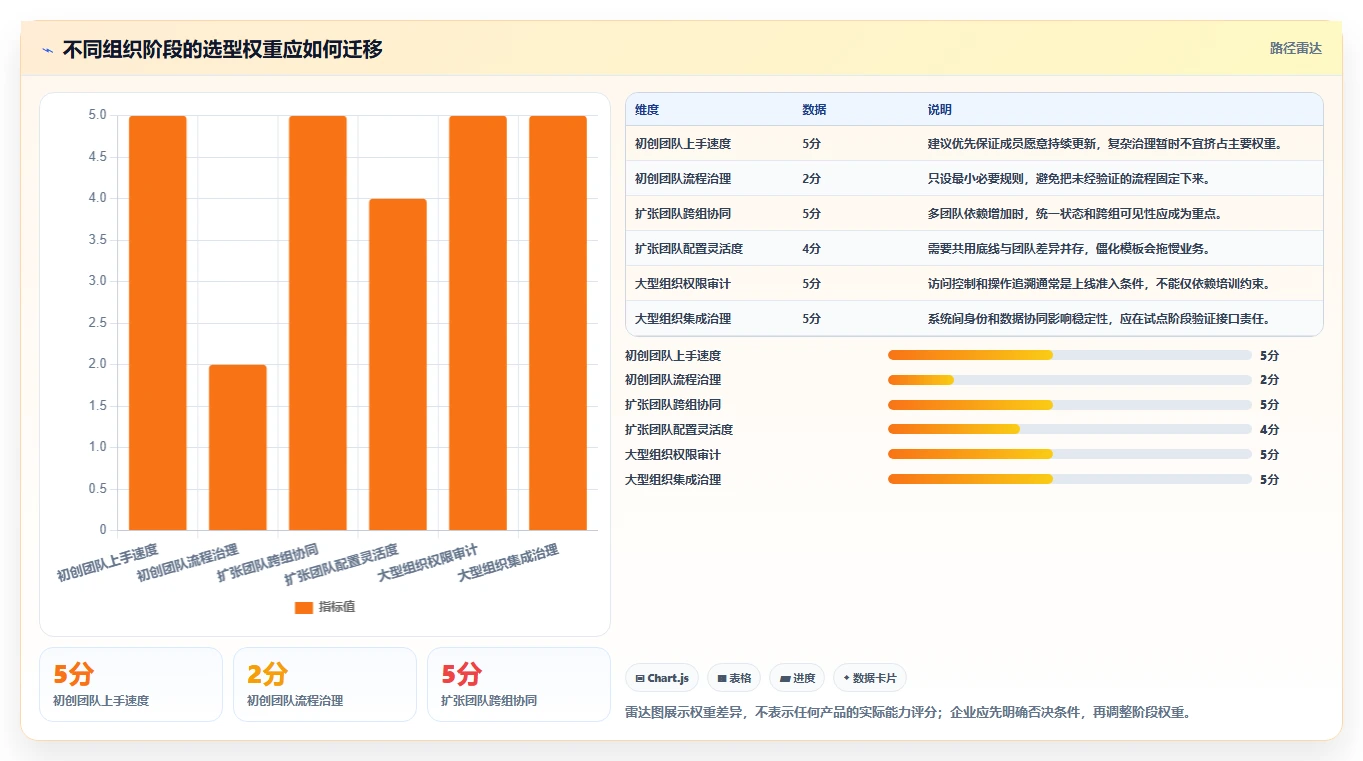The height and width of the screenshot is (761, 1363).
Task: Click the 初创团队上手速度 progress bar
Action: [x=1070, y=355]
